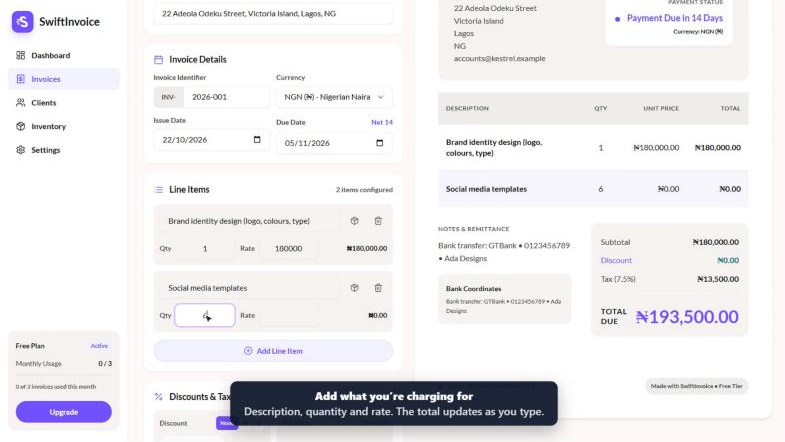
Task: Edit Qty field showing 1
Action: tap(205, 248)
